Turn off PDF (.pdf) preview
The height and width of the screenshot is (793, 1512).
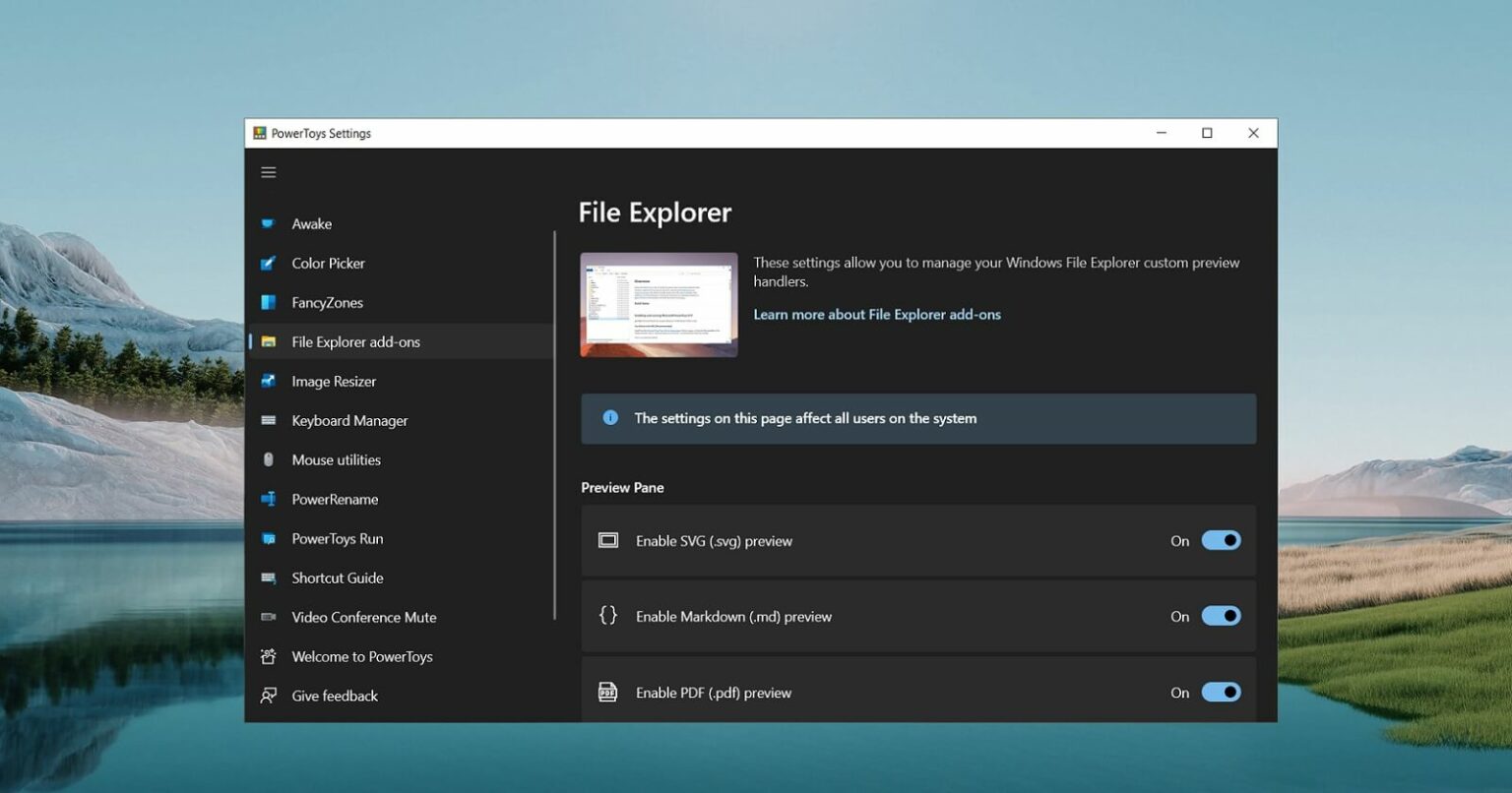(x=1222, y=692)
